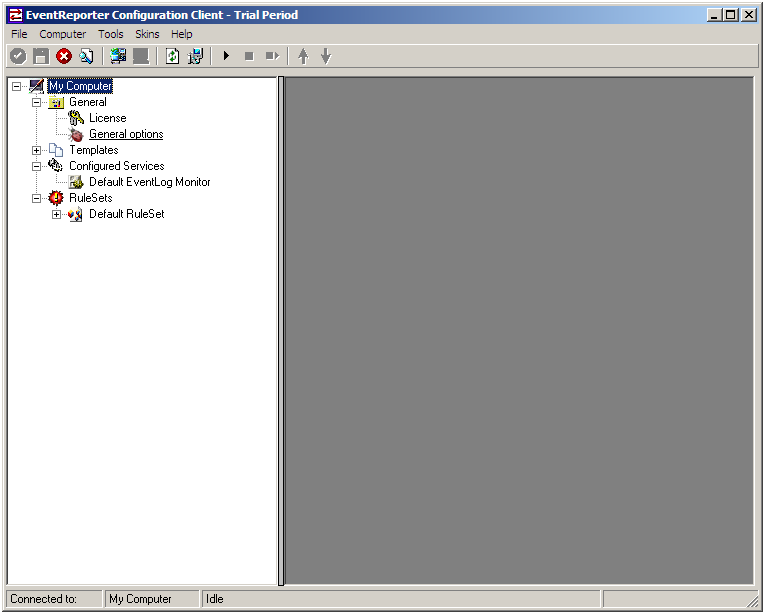766x616 pixels.
Task: Click the magnifier document search icon
Action: pos(86,56)
